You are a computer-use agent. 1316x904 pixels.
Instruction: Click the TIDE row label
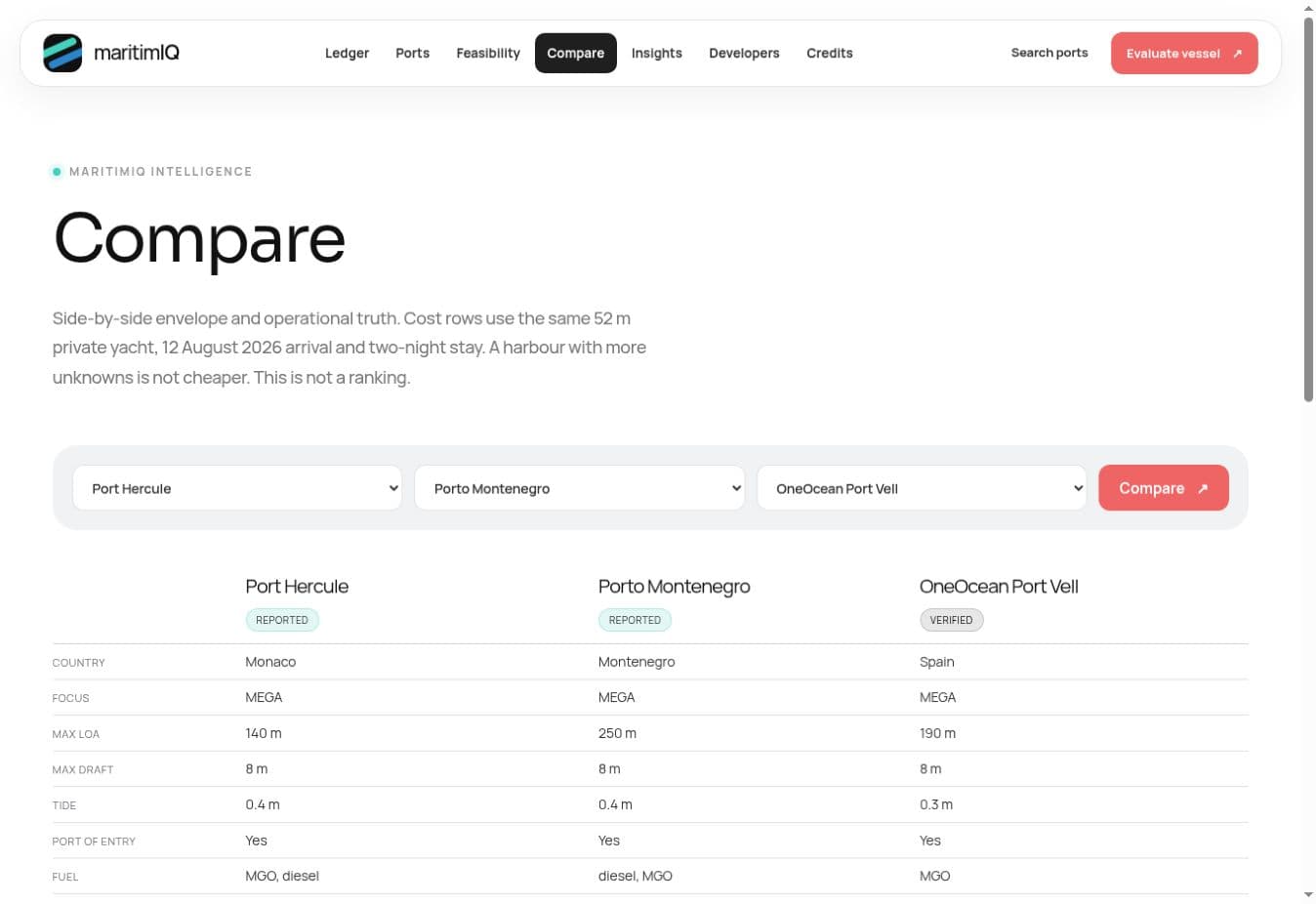(63, 805)
